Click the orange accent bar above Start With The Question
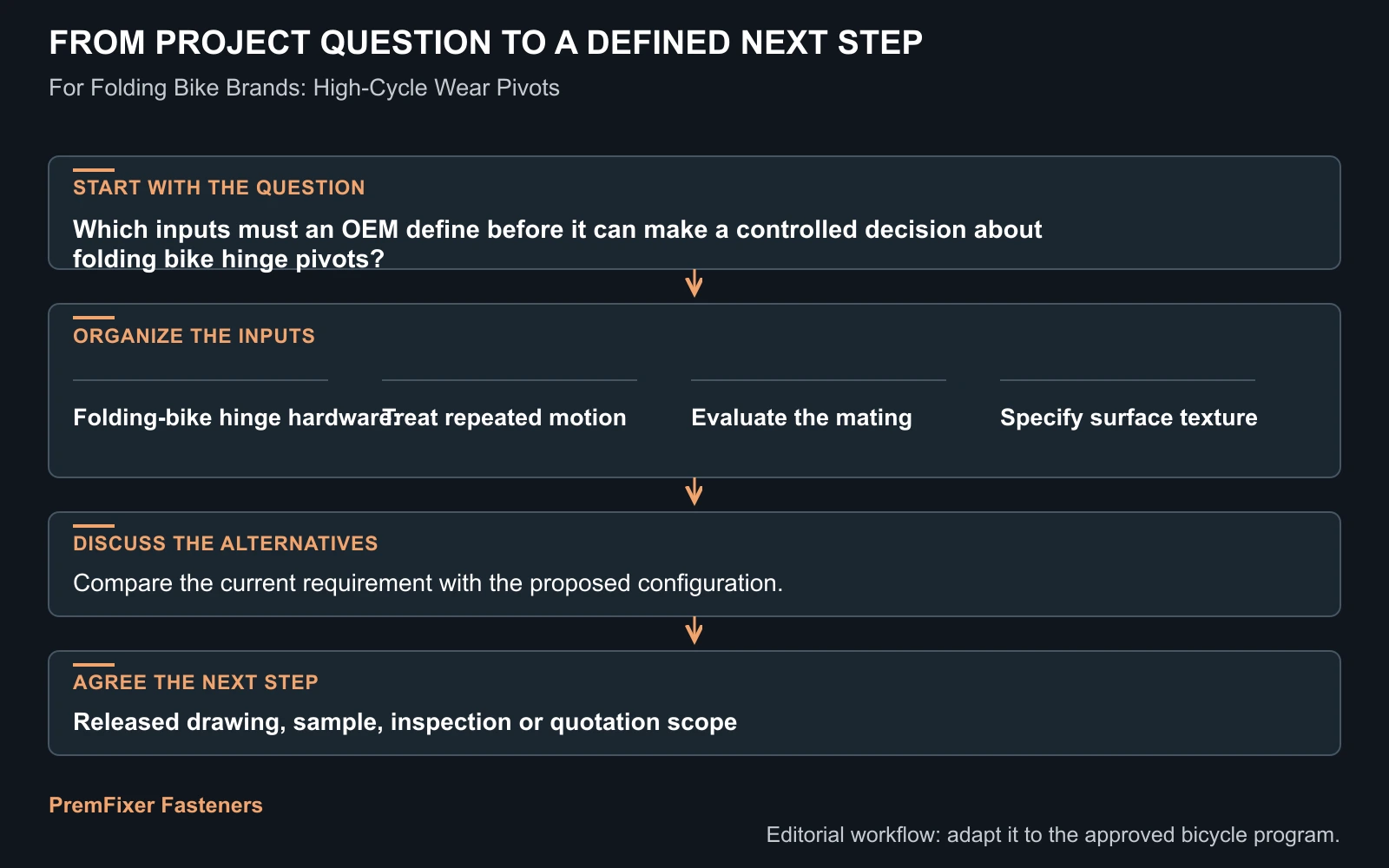 point(94,170)
